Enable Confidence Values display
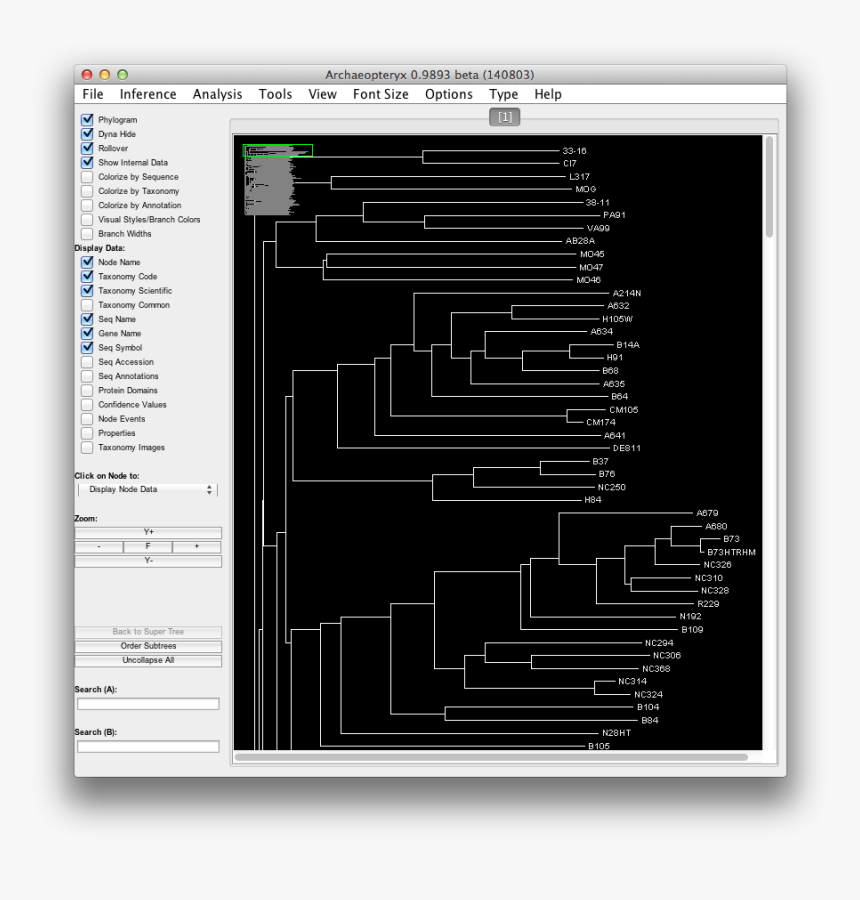This screenshot has width=860, height=900. tap(86, 404)
